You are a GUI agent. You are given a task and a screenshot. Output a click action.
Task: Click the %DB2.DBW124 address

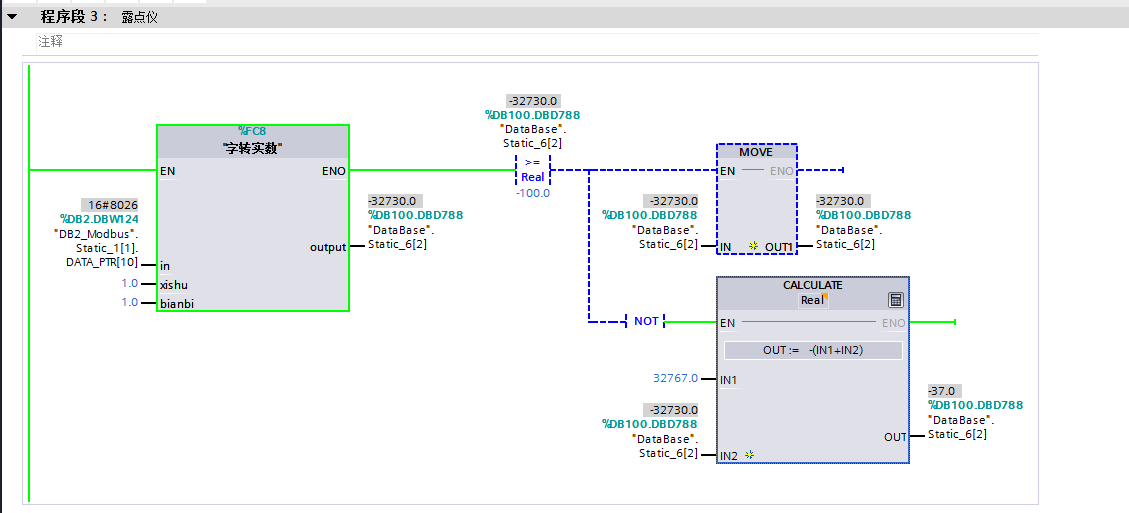tap(100, 219)
